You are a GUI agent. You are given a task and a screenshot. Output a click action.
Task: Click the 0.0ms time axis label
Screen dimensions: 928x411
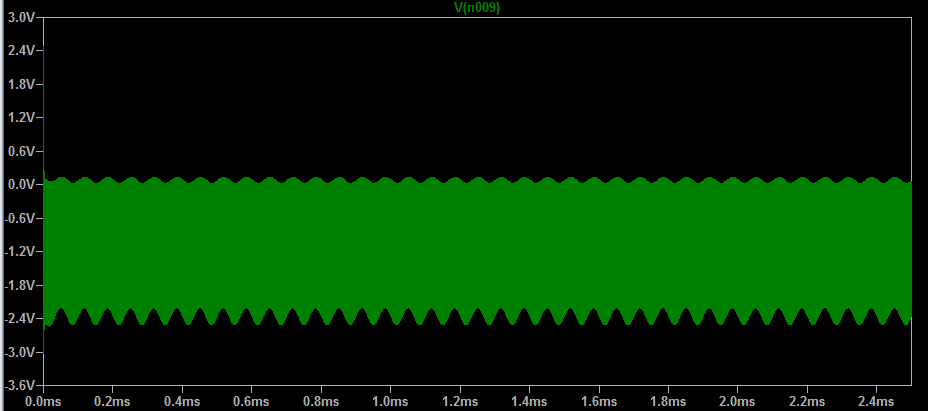click(44, 400)
